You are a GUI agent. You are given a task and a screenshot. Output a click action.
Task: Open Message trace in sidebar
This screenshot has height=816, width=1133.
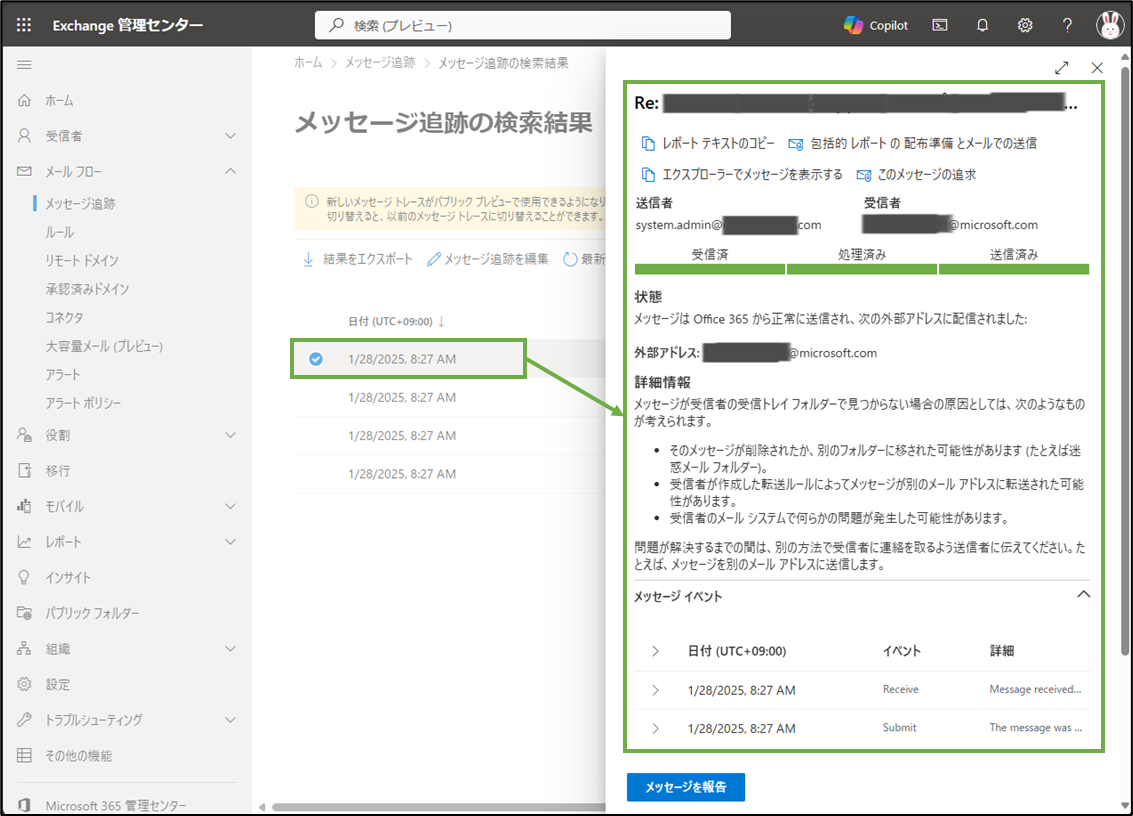[80, 204]
